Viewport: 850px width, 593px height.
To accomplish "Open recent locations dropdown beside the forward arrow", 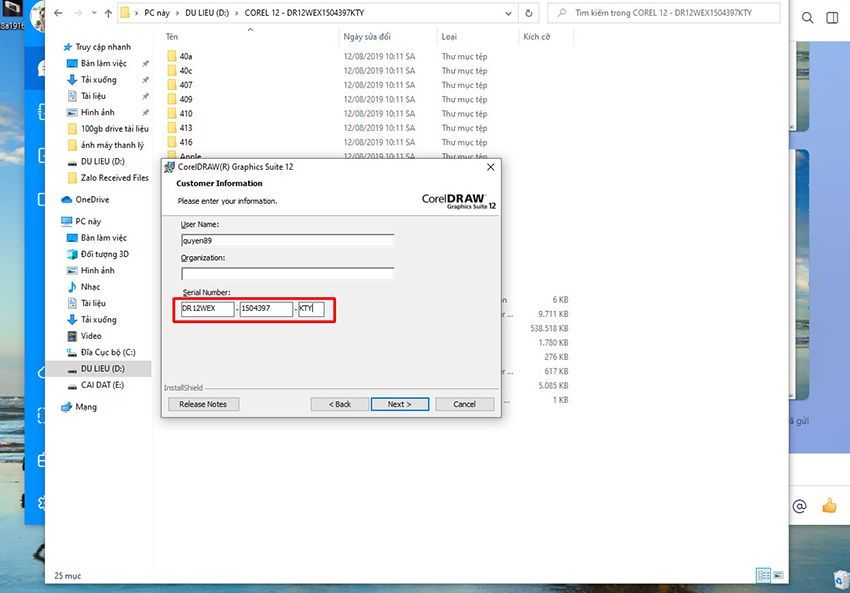I will pyautogui.click(x=94, y=13).
